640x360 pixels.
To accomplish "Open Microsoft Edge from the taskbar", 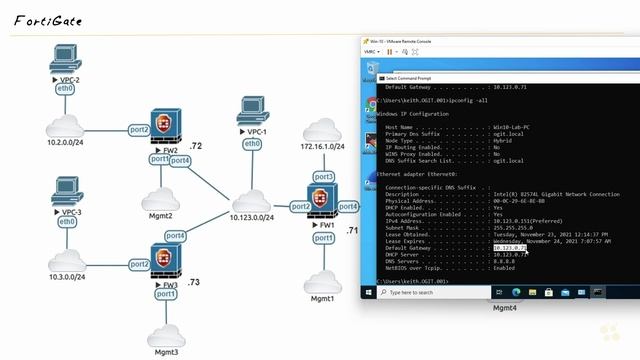I will pyautogui.click(x=516, y=292).
